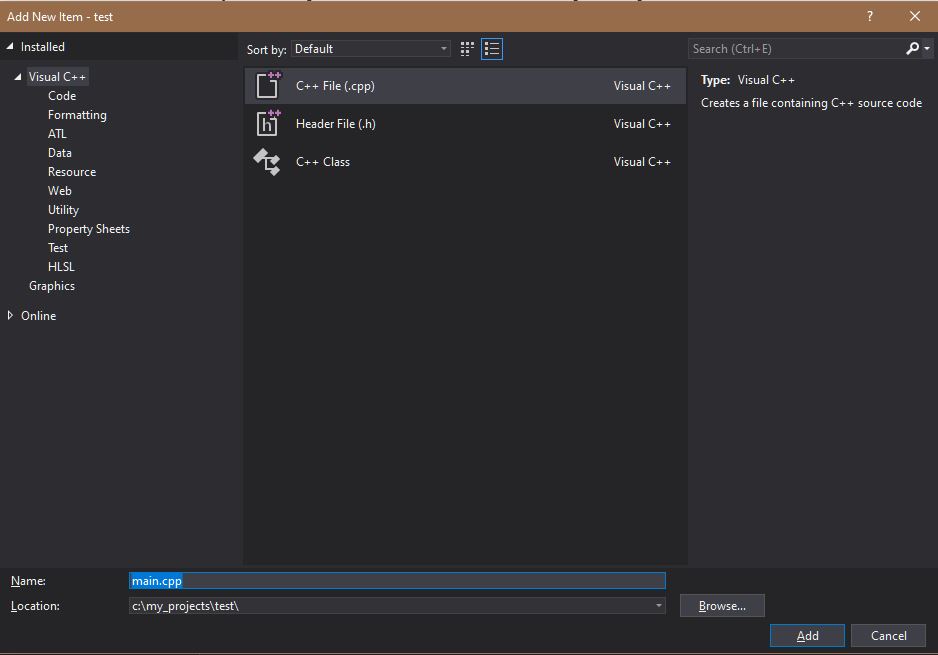The width and height of the screenshot is (938, 655).
Task: Click the Add button
Action: tap(807, 635)
